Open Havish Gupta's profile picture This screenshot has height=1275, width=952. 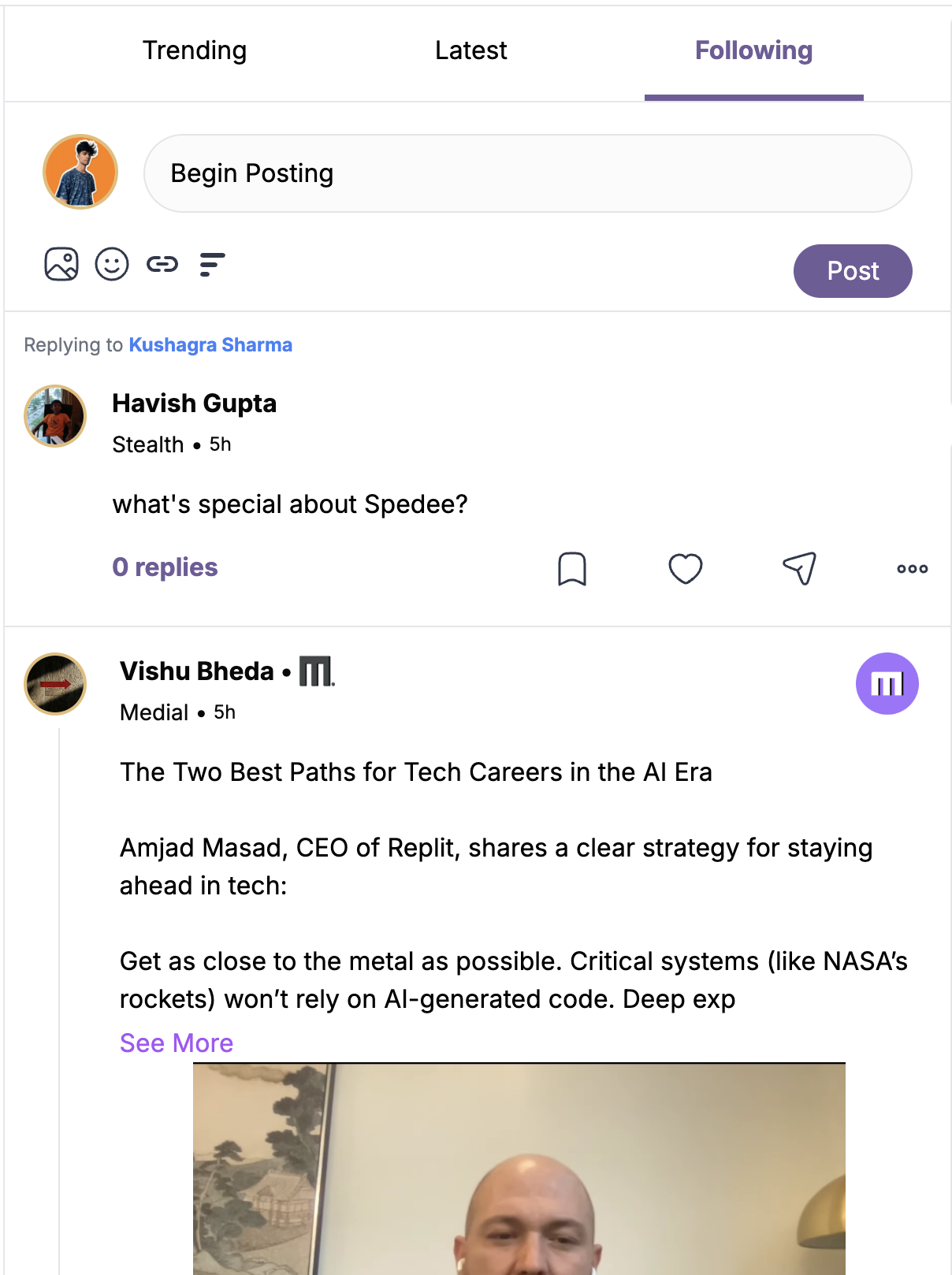(55, 416)
